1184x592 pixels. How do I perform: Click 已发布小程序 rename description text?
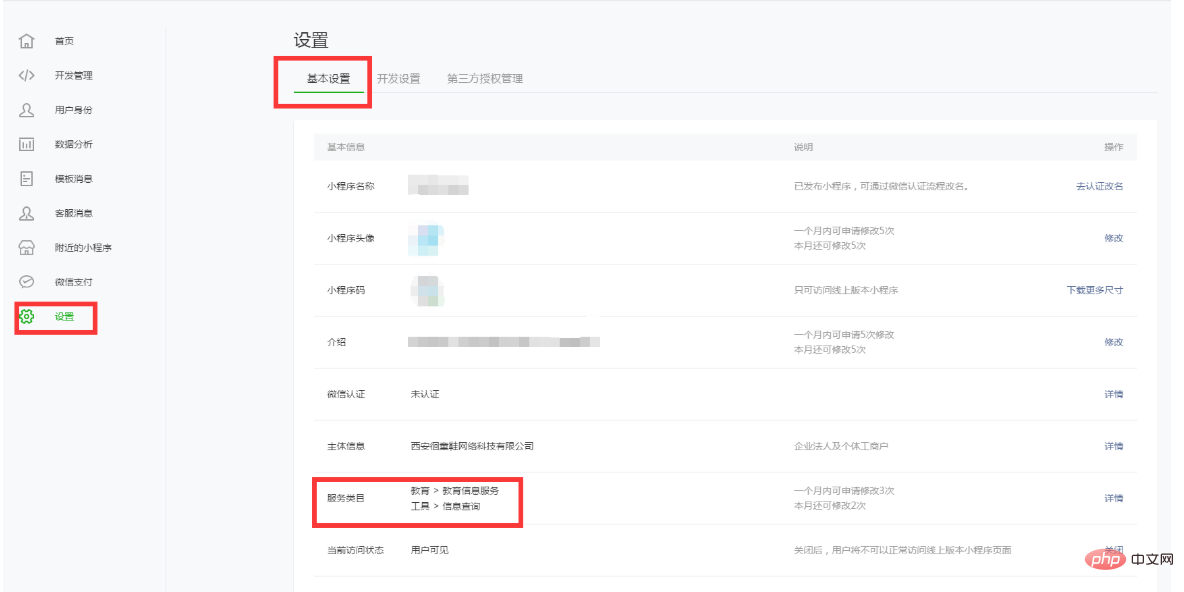point(881,186)
